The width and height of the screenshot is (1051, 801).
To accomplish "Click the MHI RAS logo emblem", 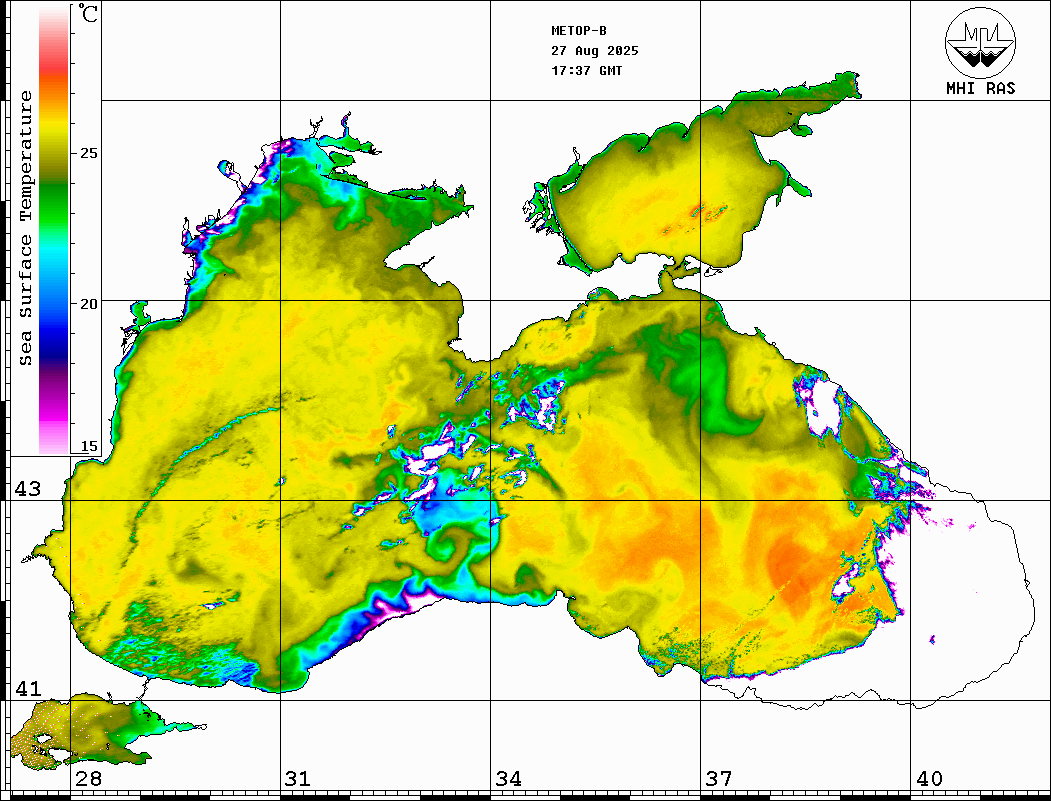I will 981,42.
